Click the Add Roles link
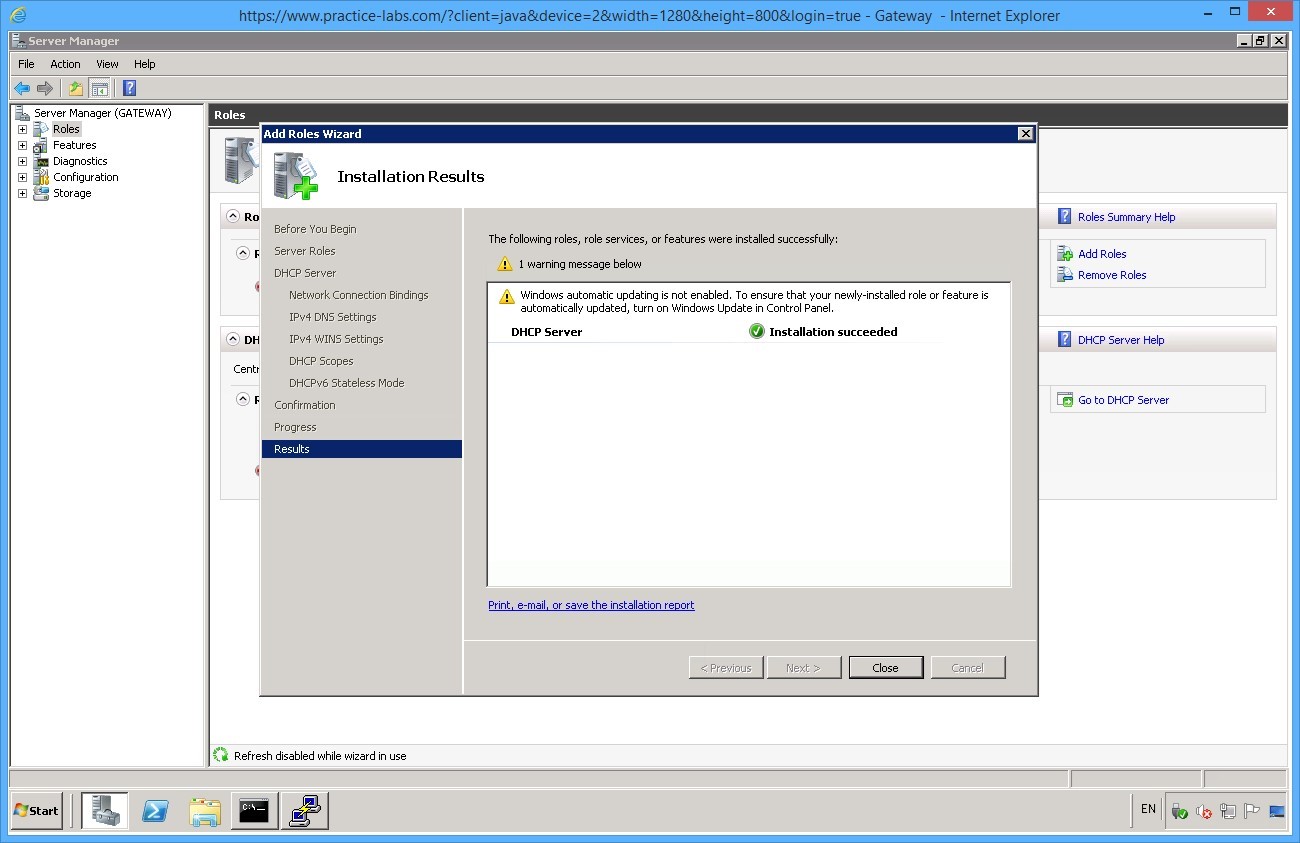1300x843 pixels. 1102,254
